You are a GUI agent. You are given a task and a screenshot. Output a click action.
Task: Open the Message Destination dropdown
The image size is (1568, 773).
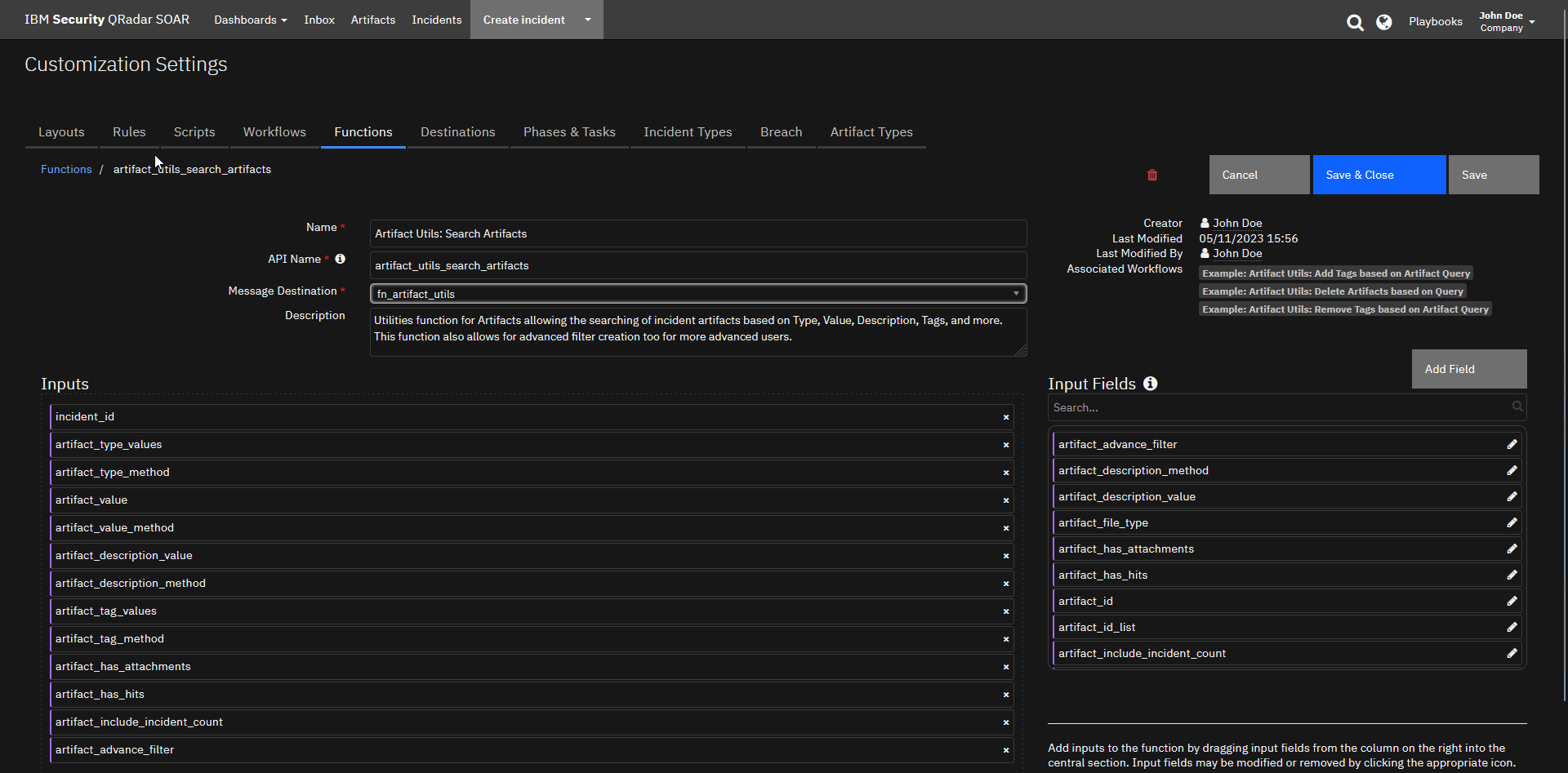click(x=1015, y=293)
